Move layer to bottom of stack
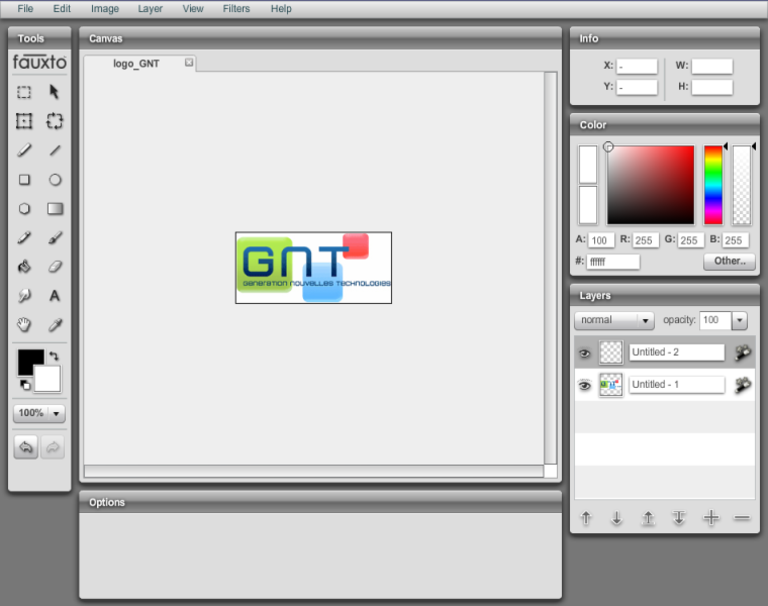Screen dimensions: 768x606 (679, 518)
